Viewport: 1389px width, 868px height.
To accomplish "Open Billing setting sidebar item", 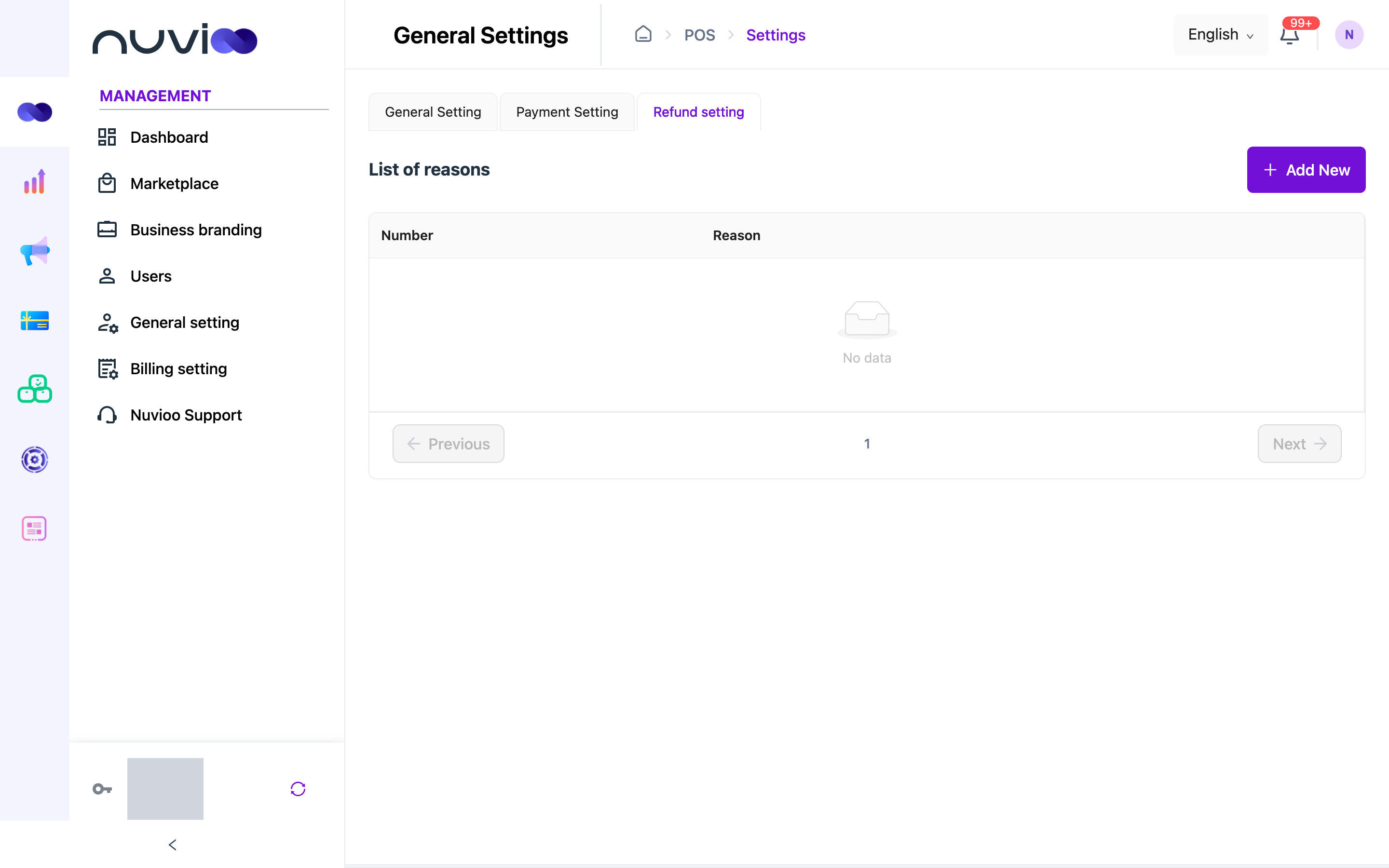I will point(162,368).
